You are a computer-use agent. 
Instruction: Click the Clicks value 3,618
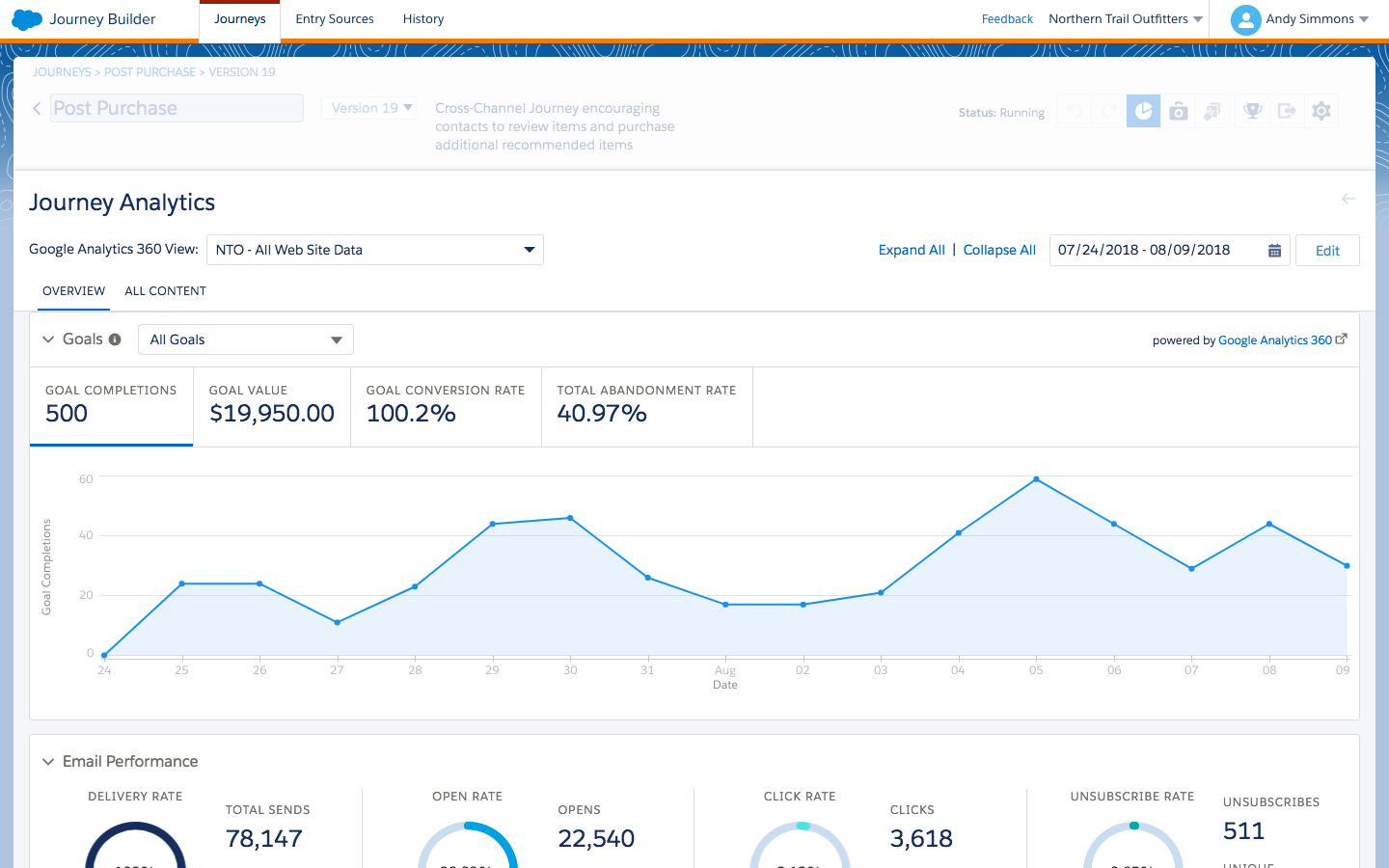click(921, 839)
